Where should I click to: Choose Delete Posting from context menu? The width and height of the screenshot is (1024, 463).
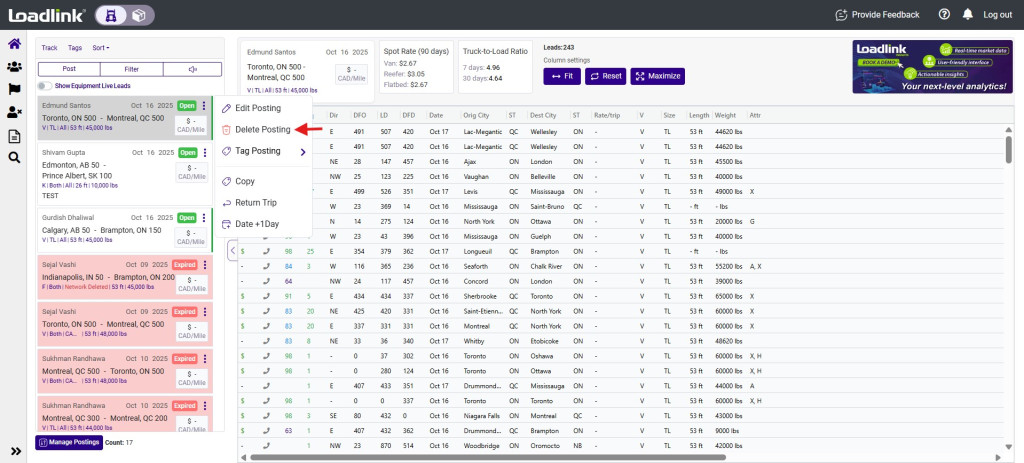tap(262, 130)
